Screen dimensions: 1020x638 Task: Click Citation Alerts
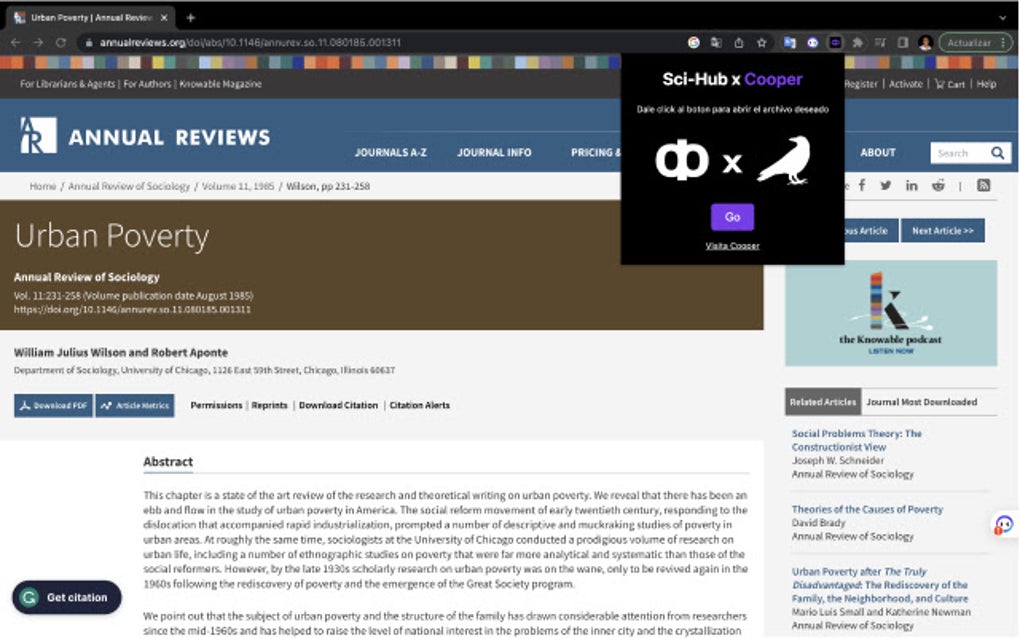coord(420,405)
